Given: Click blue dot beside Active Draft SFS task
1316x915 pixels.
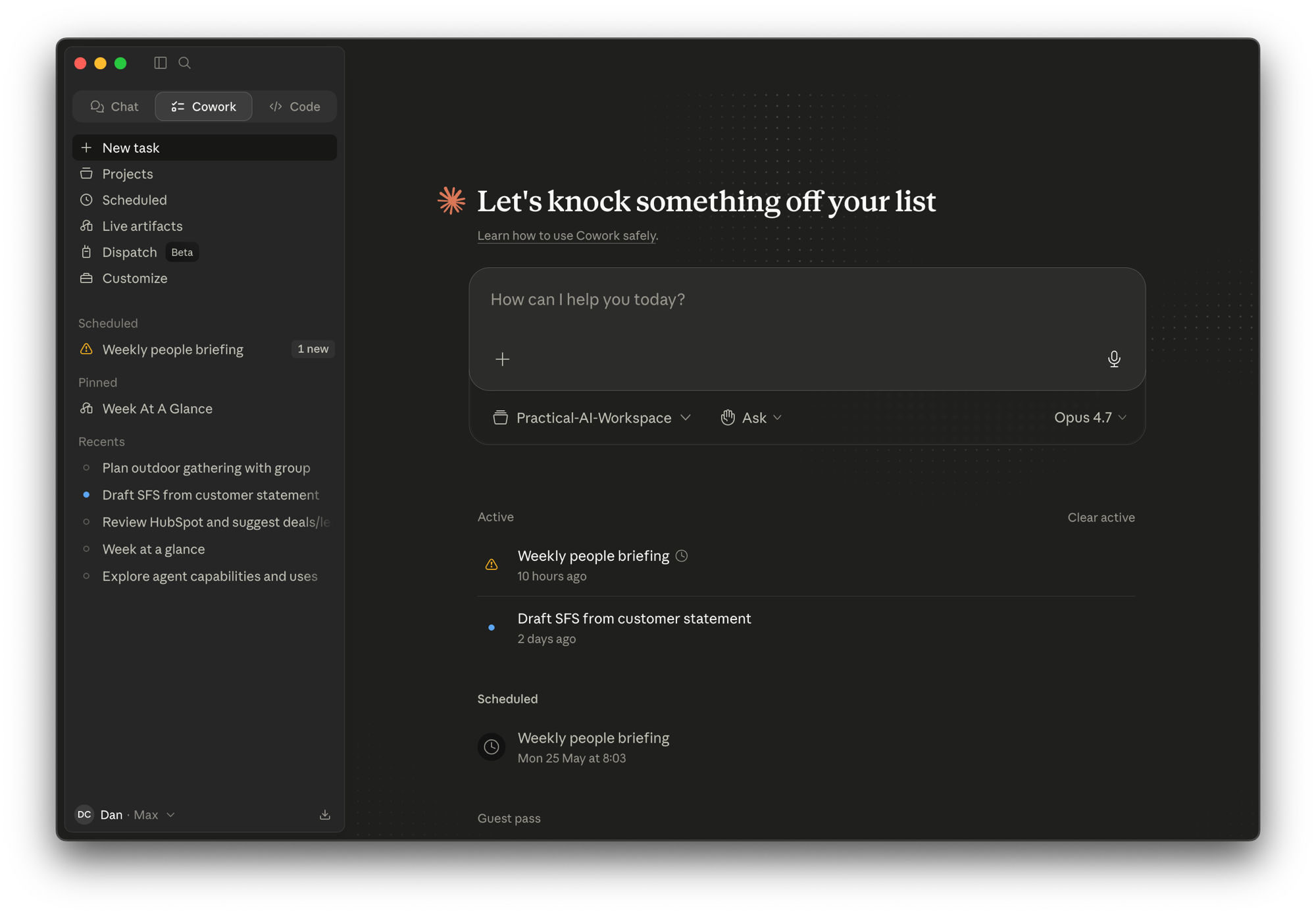Looking at the screenshot, I should 492,627.
